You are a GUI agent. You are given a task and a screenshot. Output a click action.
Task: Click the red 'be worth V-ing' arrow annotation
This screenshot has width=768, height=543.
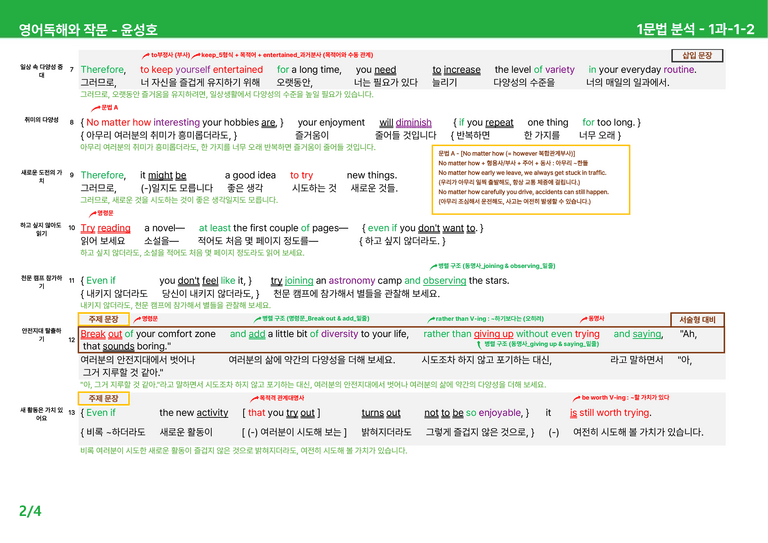[576, 398]
